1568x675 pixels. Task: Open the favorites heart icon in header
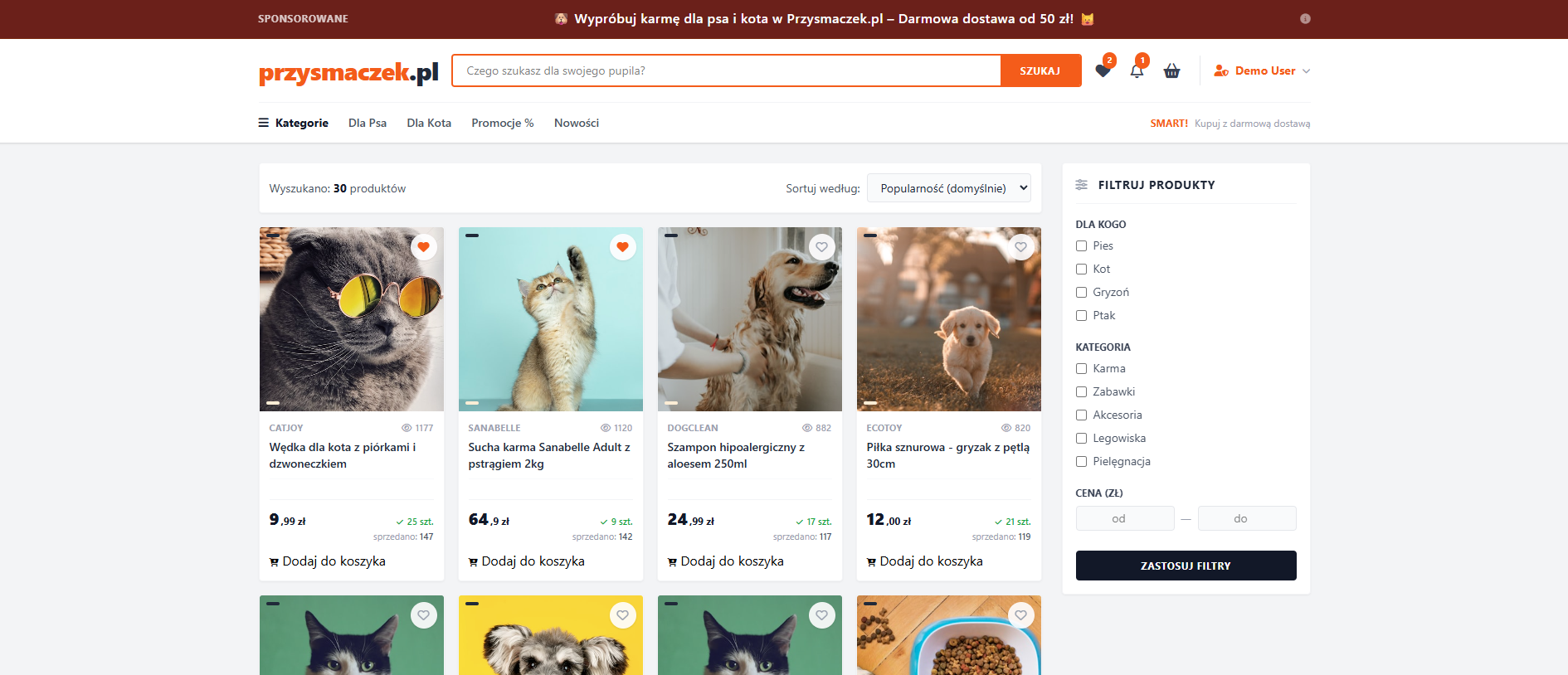point(1103,71)
